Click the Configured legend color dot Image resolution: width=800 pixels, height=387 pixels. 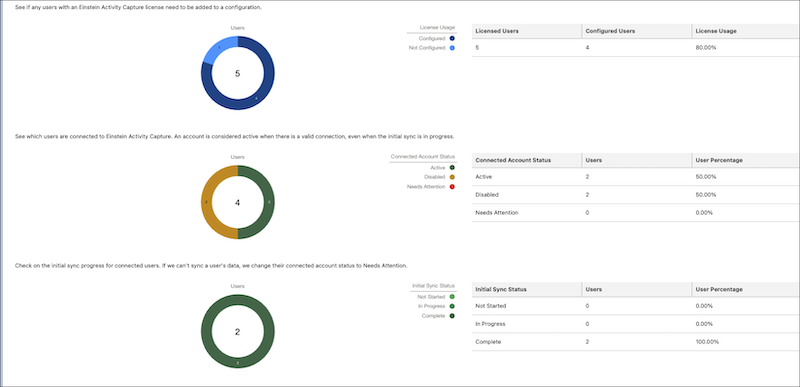pos(452,38)
